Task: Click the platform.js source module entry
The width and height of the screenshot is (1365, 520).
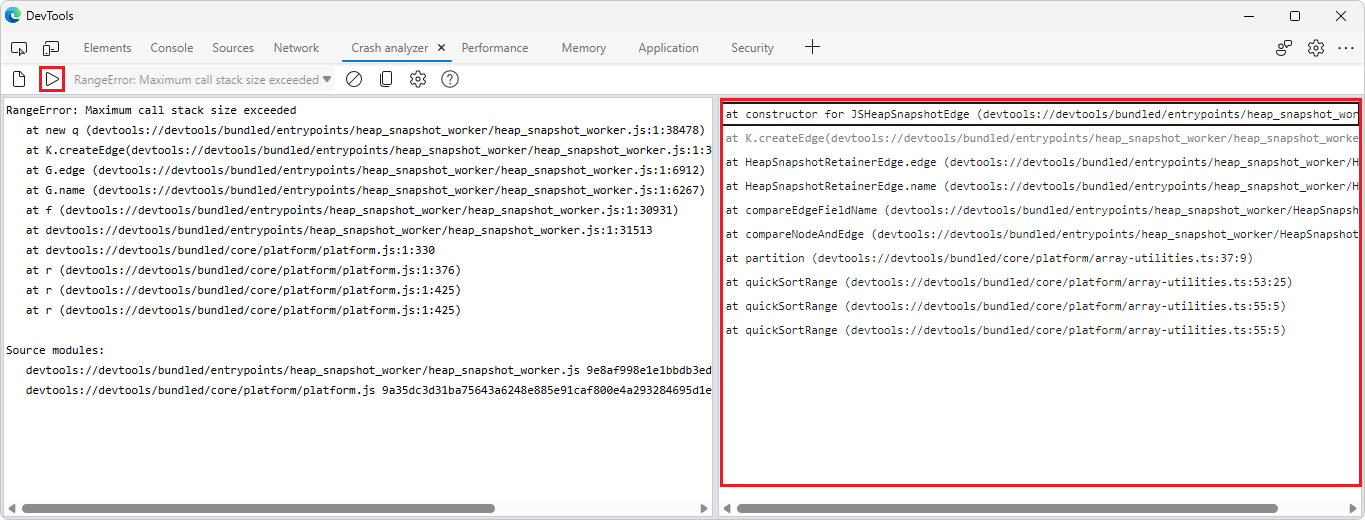Action: coord(368,390)
